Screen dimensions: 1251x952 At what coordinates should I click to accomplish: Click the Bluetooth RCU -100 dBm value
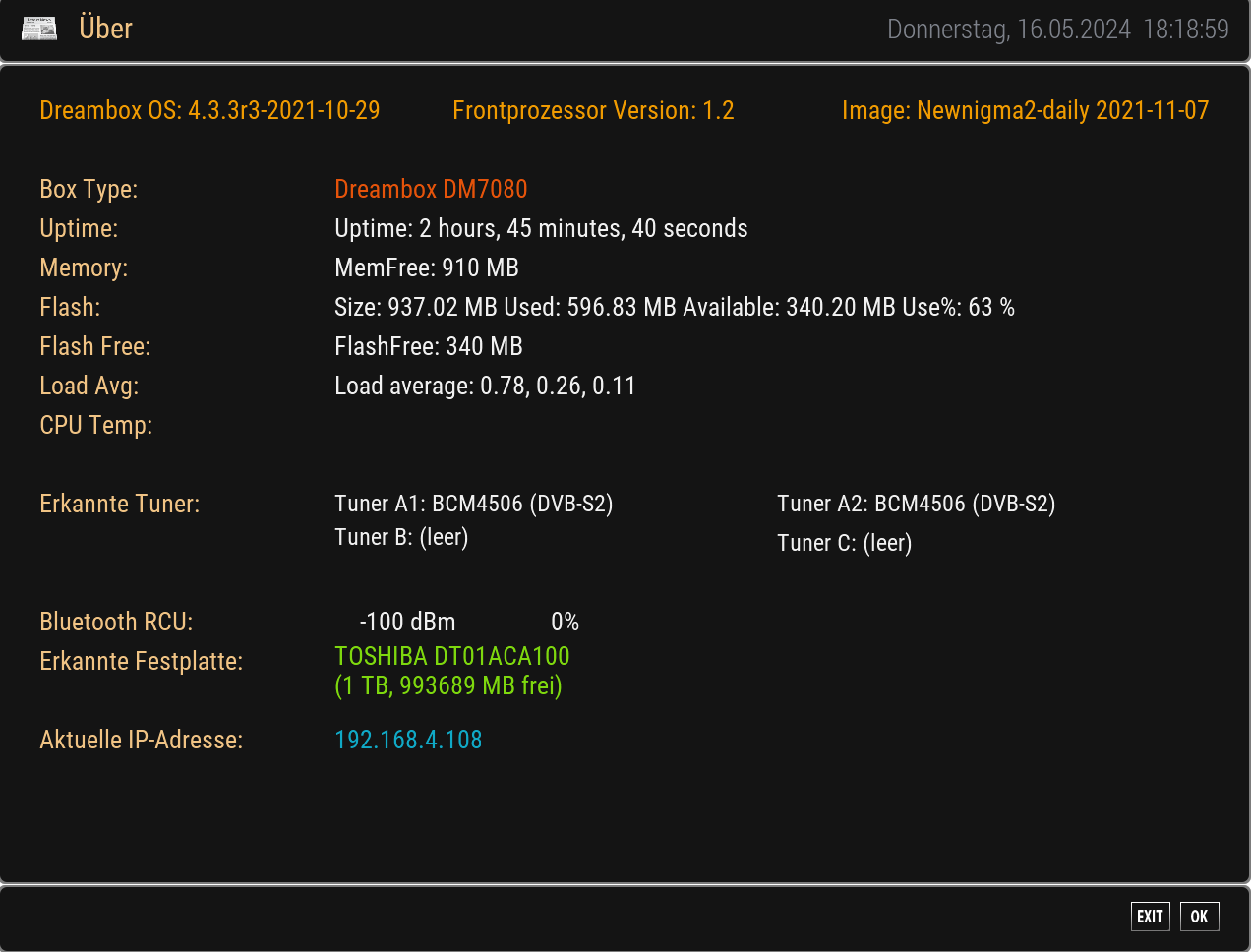pyautogui.click(x=407, y=622)
